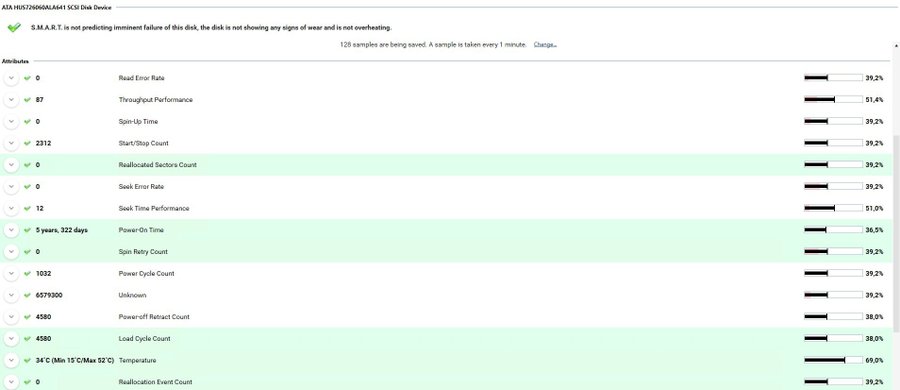
Task: Select the Spin Retry Count label
Action: 143,252
